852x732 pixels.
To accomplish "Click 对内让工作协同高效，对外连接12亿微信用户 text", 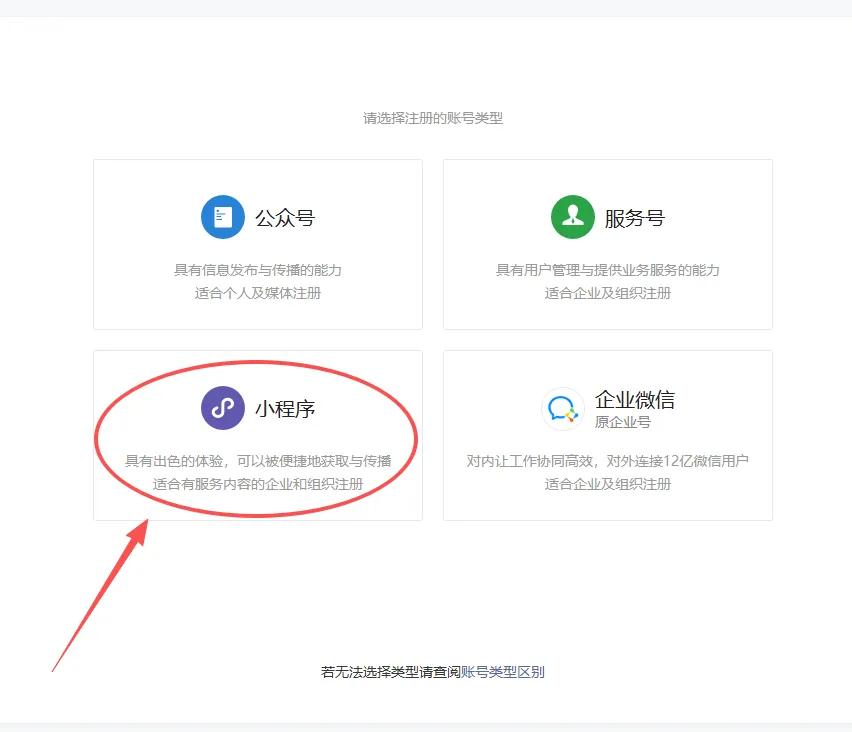I will (607, 461).
